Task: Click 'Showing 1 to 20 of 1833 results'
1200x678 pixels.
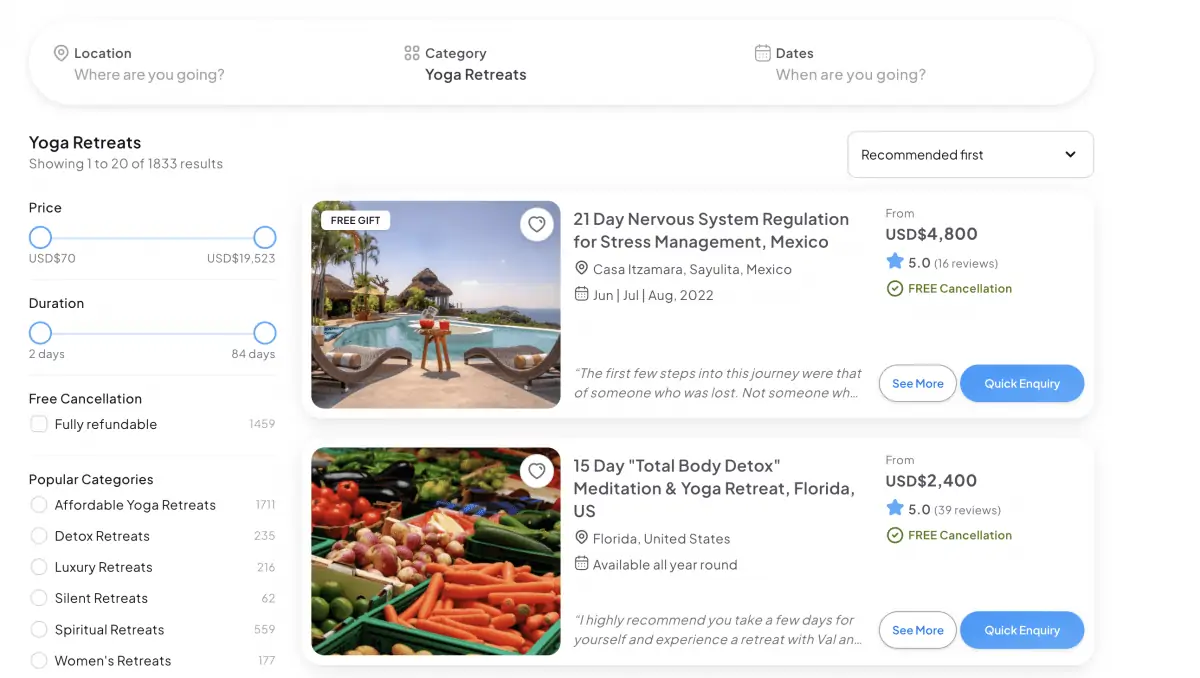Action: tap(126, 163)
